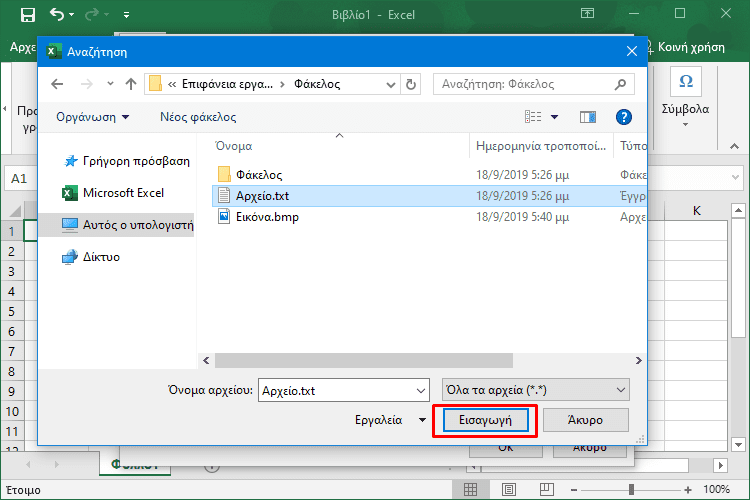Select Δίκτυο in navigation pane
Screen dimensions: 750x500
click(x=91, y=257)
